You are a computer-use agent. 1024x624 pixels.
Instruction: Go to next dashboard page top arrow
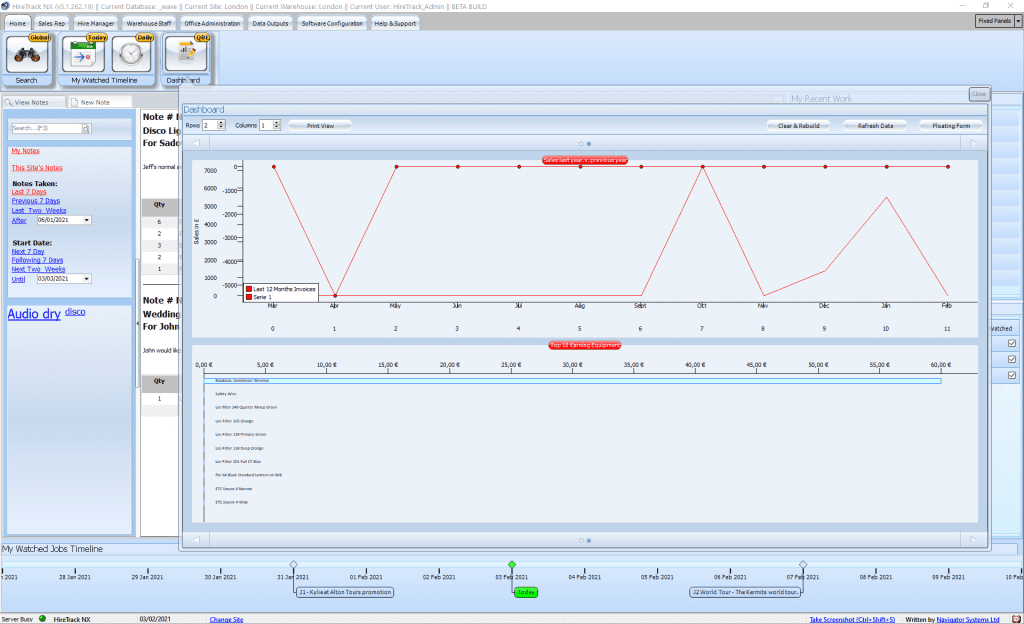[973, 143]
